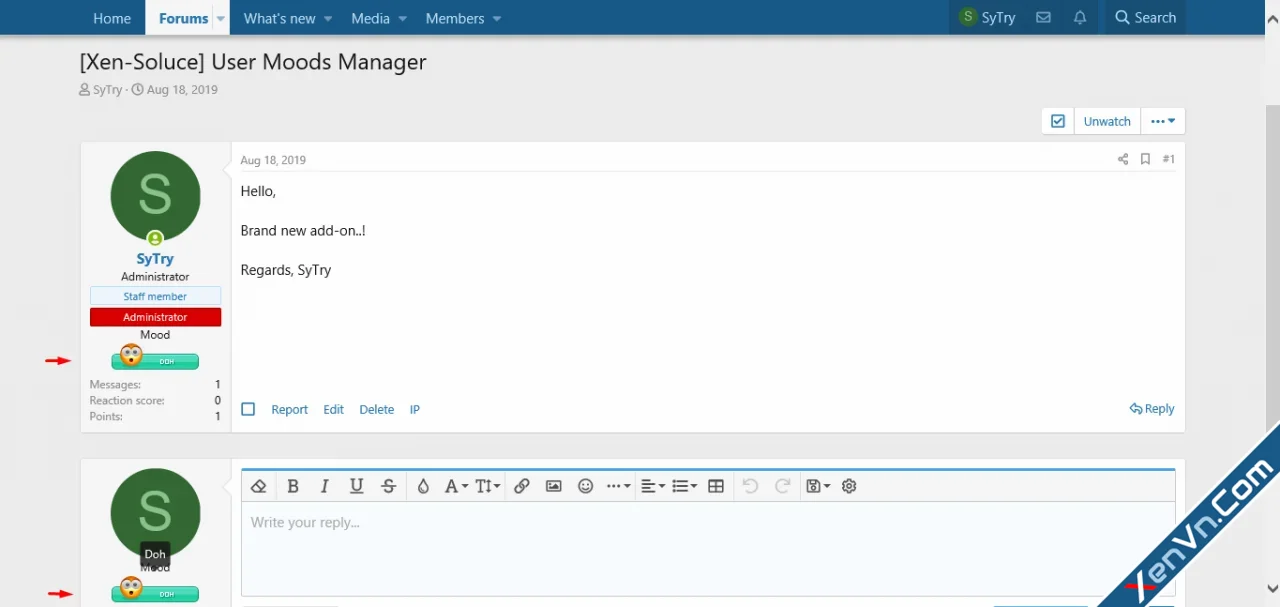Expand the What's new dropdown arrow
This screenshot has width=1280, height=607.
click(329, 18)
